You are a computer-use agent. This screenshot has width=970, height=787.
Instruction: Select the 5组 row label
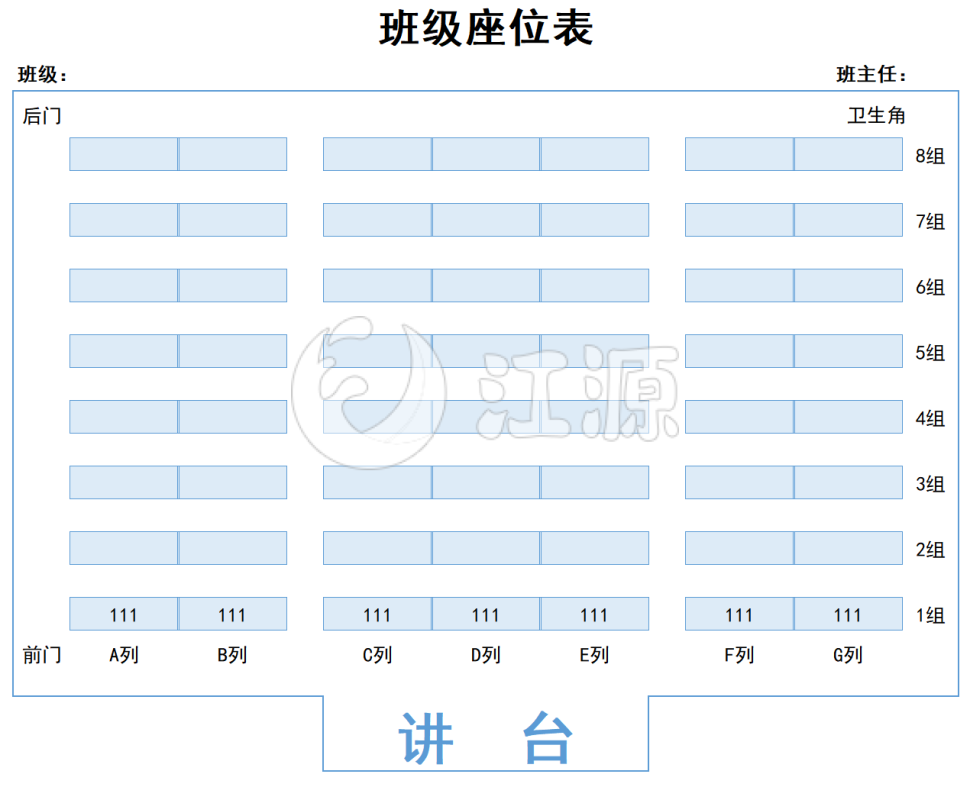click(930, 352)
